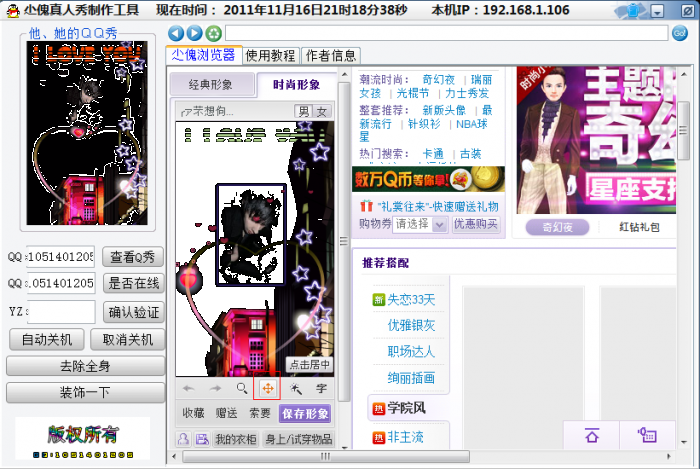700x469 pixels.
Task: Click the undo arrow under avatar preview
Action: [x=188, y=388]
